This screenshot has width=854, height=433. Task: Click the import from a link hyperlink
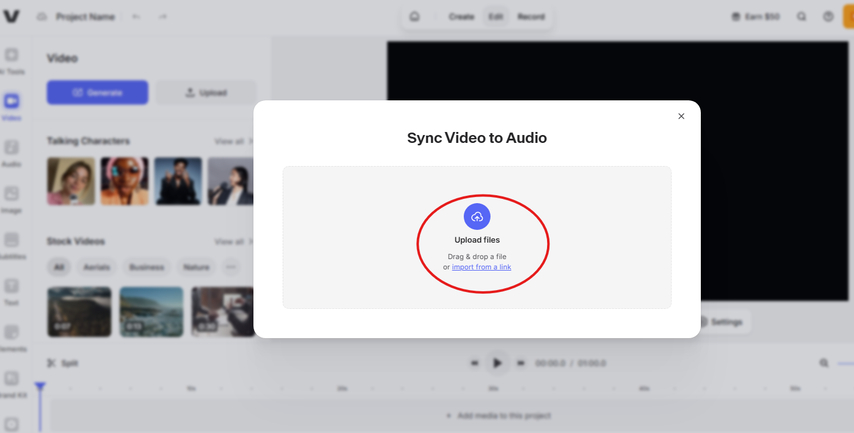click(x=481, y=267)
